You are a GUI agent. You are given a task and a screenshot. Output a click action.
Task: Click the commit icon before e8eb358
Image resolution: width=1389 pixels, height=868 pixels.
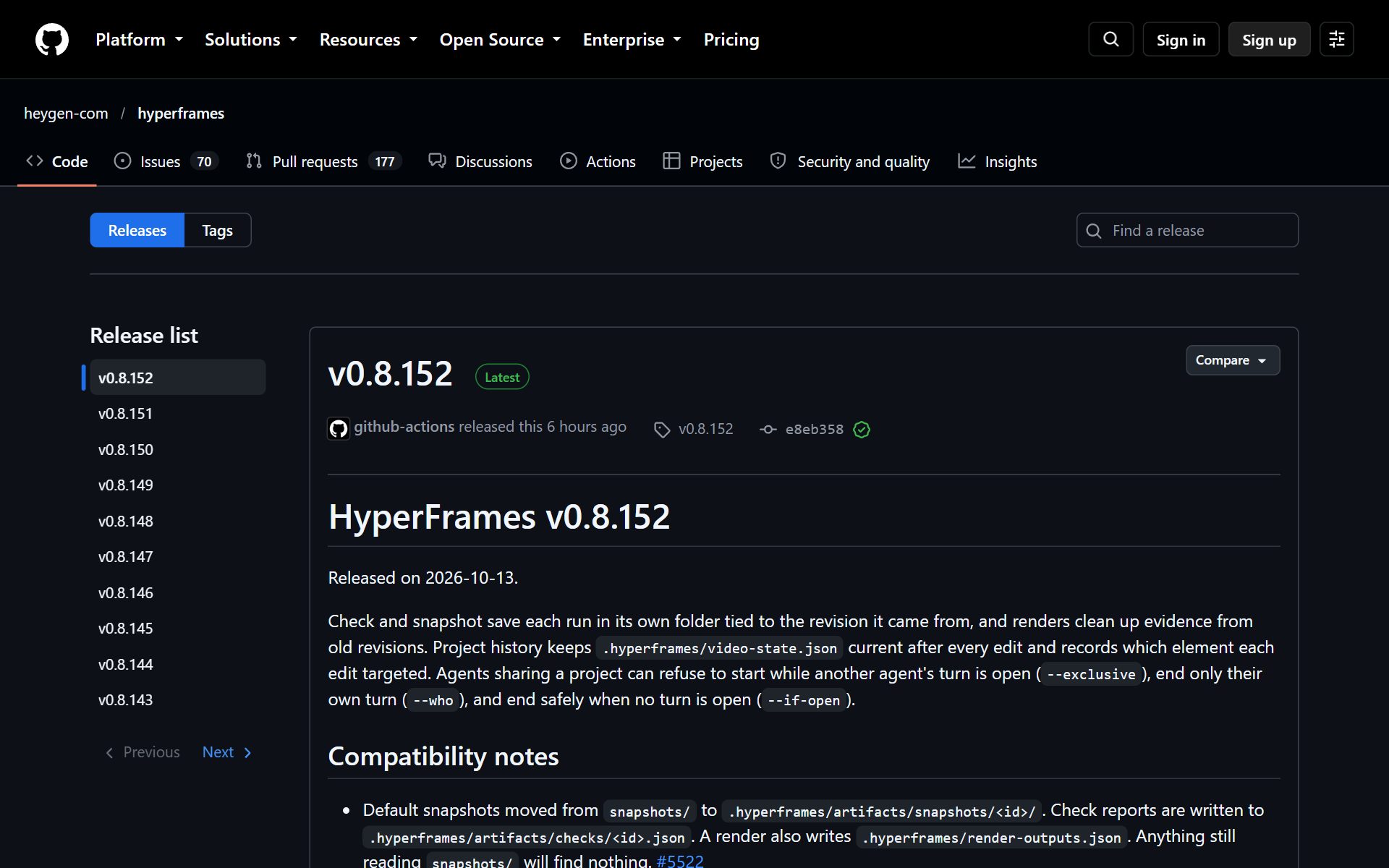768,429
